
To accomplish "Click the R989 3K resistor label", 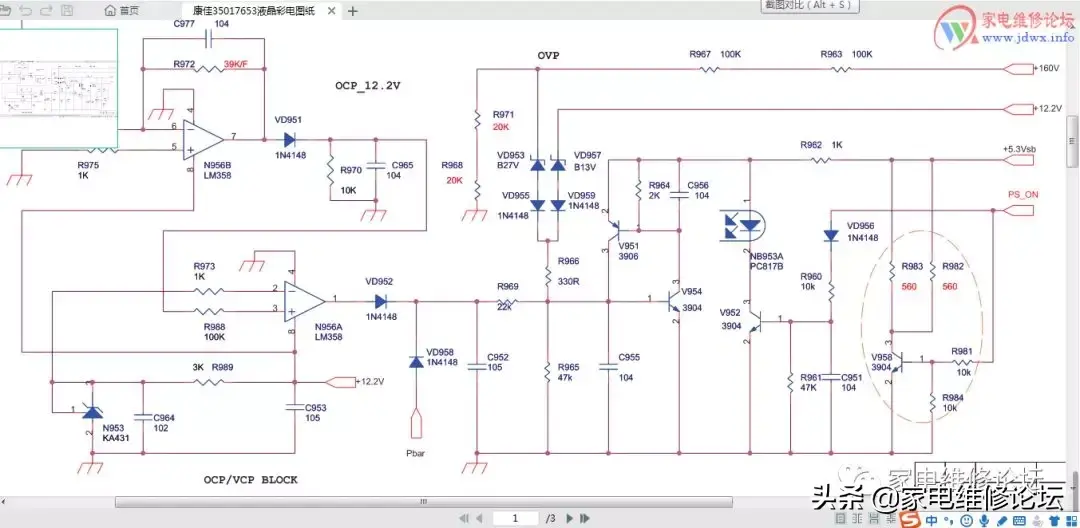I will click(x=213, y=368).
